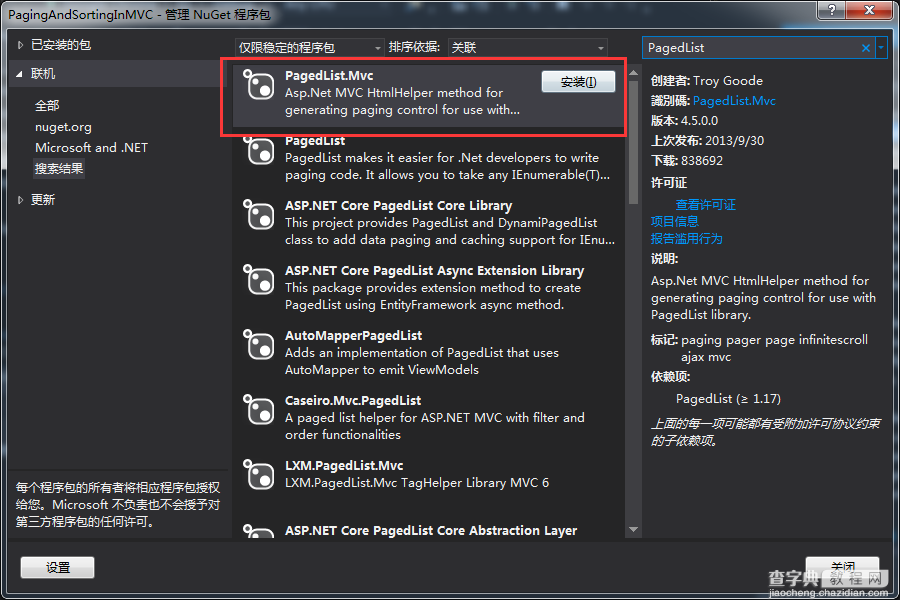Click into the PagedList search field
Screen dimensions: 900x600
coord(751,48)
